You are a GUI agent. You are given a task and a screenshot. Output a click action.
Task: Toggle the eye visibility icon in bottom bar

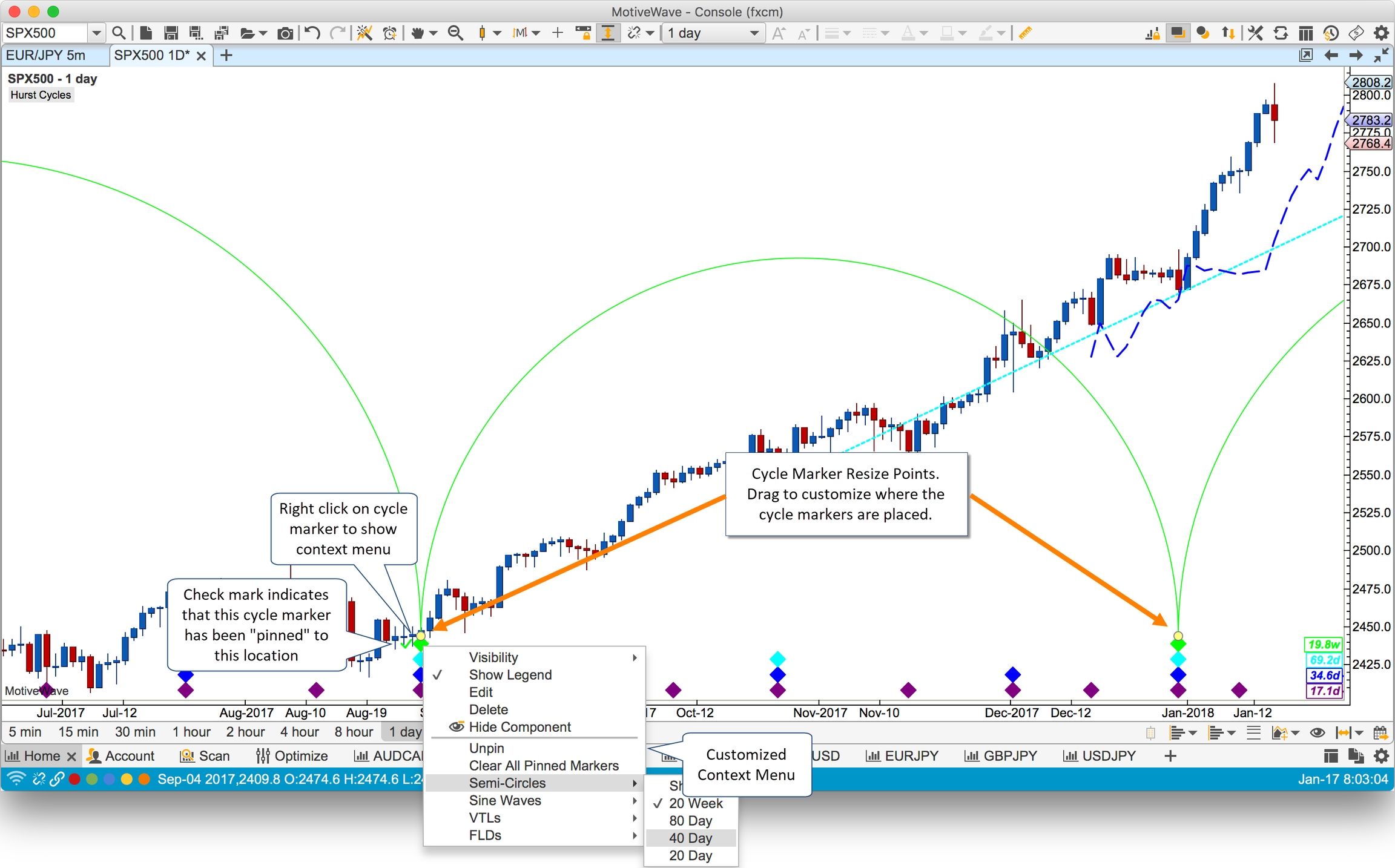coord(1317,732)
